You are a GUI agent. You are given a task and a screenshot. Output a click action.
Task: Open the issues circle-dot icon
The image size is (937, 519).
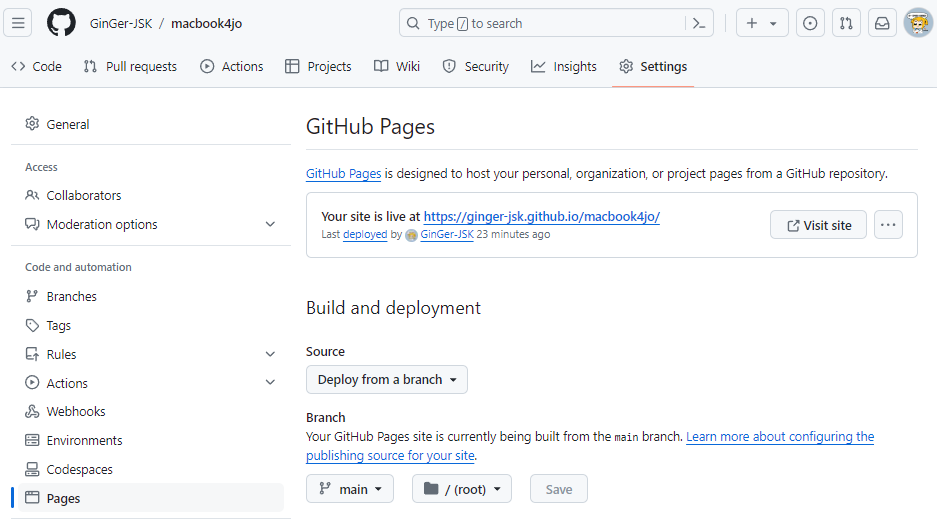pos(810,23)
